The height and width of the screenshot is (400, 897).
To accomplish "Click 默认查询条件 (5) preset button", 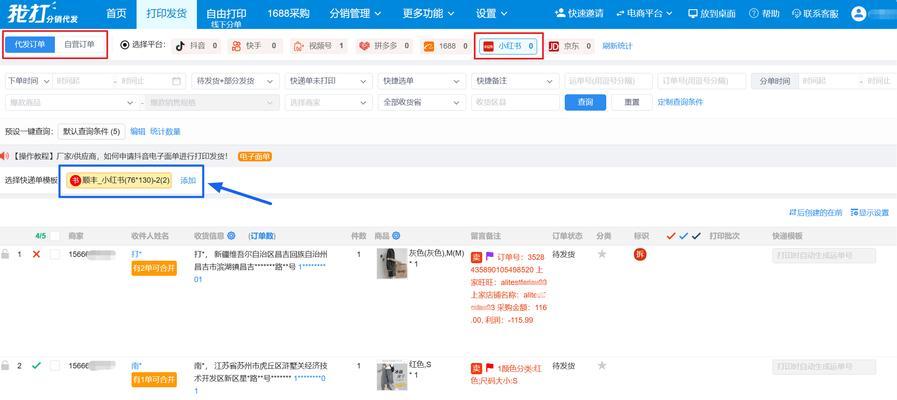I will (92, 132).
